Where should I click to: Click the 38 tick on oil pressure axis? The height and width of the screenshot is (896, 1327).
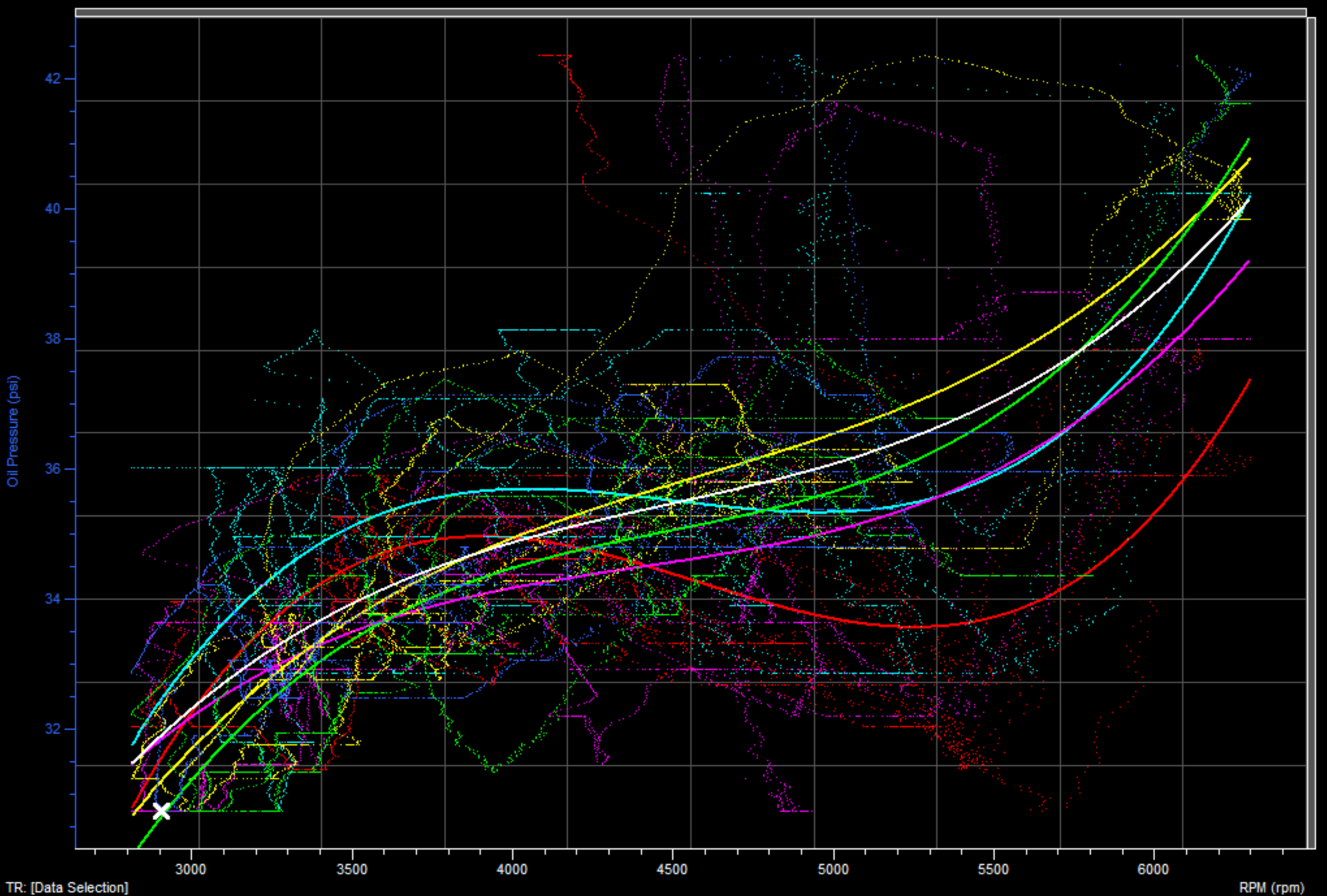[52, 339]
